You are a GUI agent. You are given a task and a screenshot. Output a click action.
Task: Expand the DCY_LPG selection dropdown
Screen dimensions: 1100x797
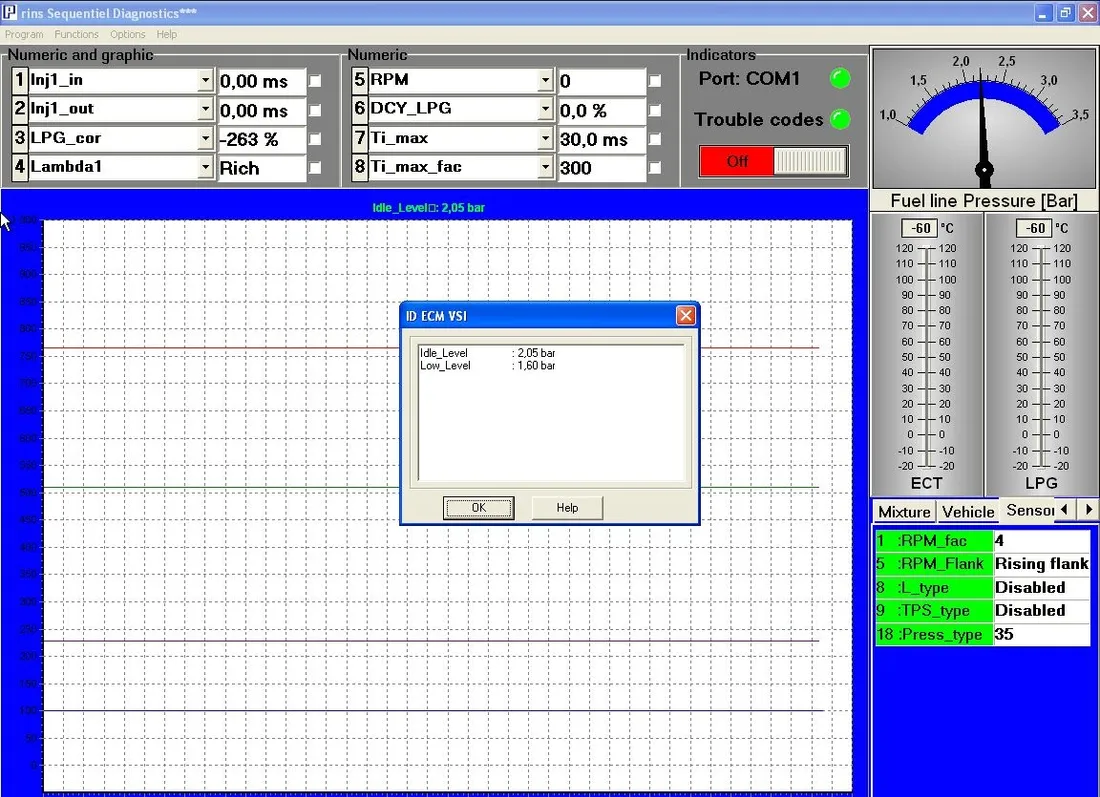546,109
